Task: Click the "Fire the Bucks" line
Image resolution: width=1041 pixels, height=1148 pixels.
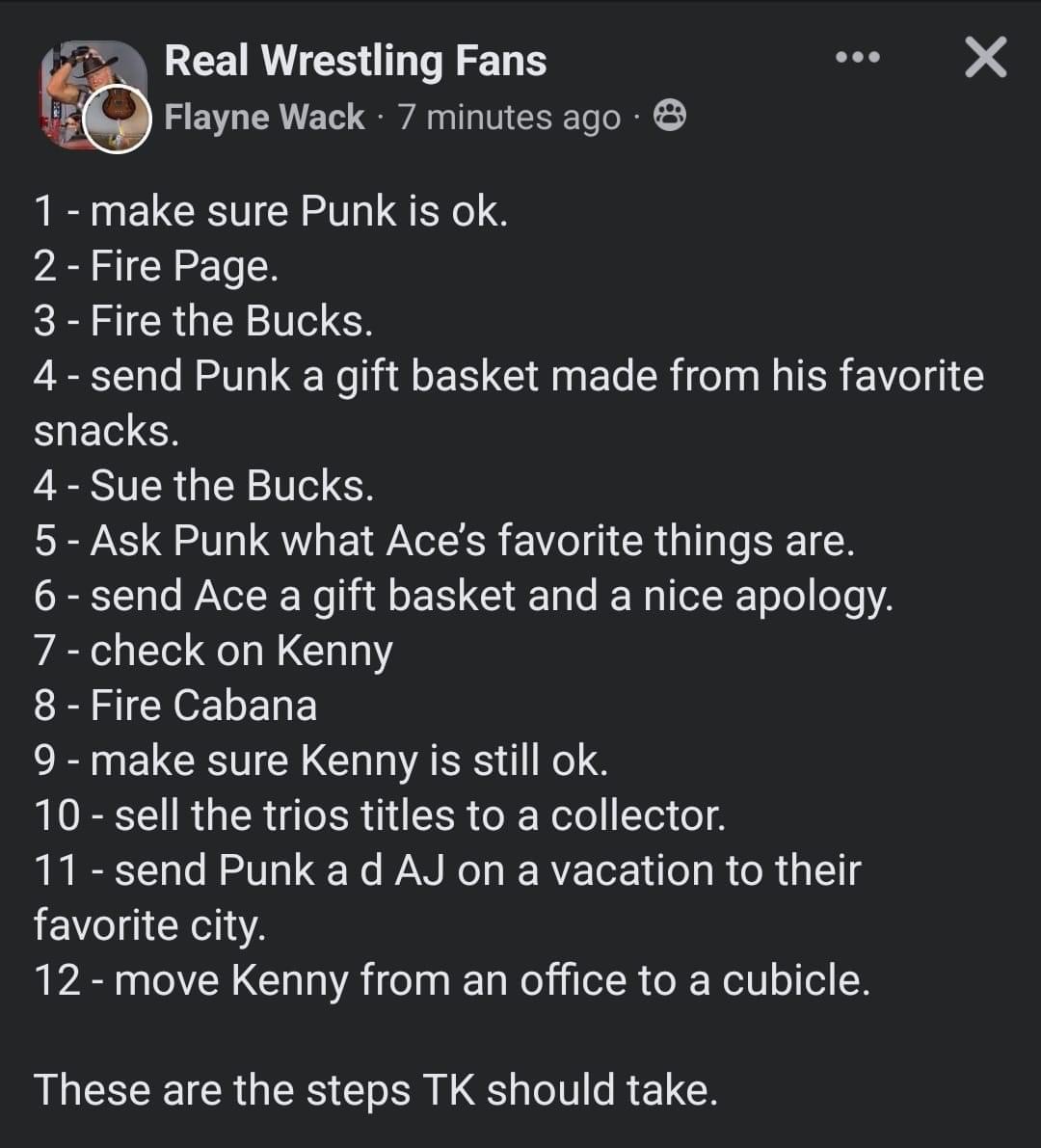Action: [202, 321]
